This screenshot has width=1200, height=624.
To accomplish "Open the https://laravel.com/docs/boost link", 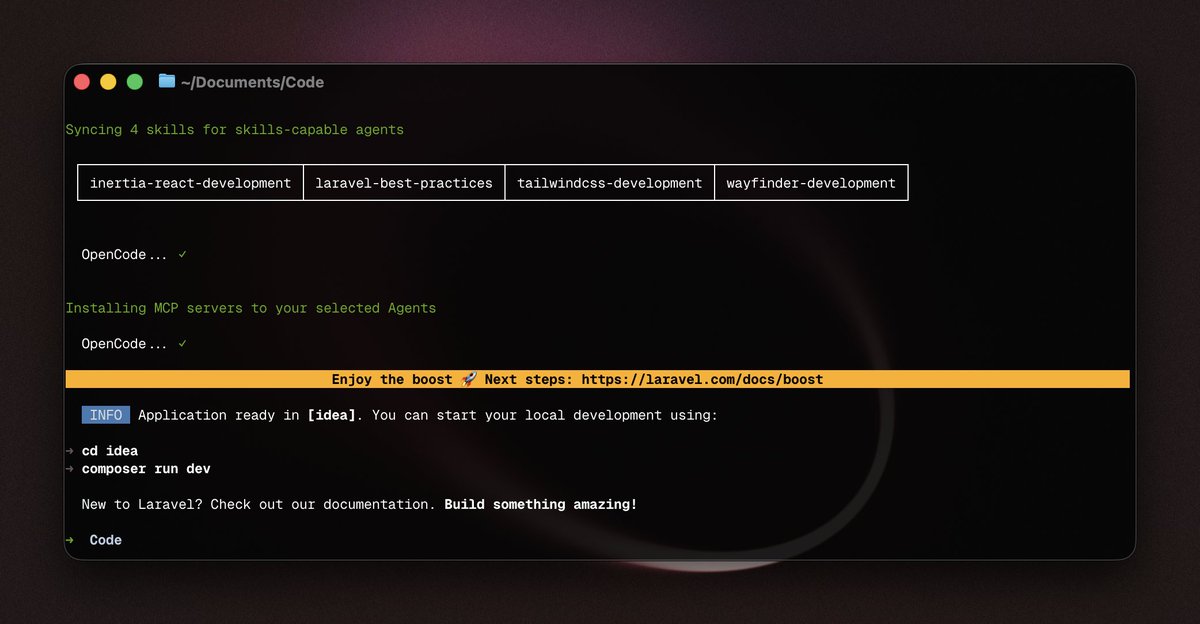I will point(702,380).
